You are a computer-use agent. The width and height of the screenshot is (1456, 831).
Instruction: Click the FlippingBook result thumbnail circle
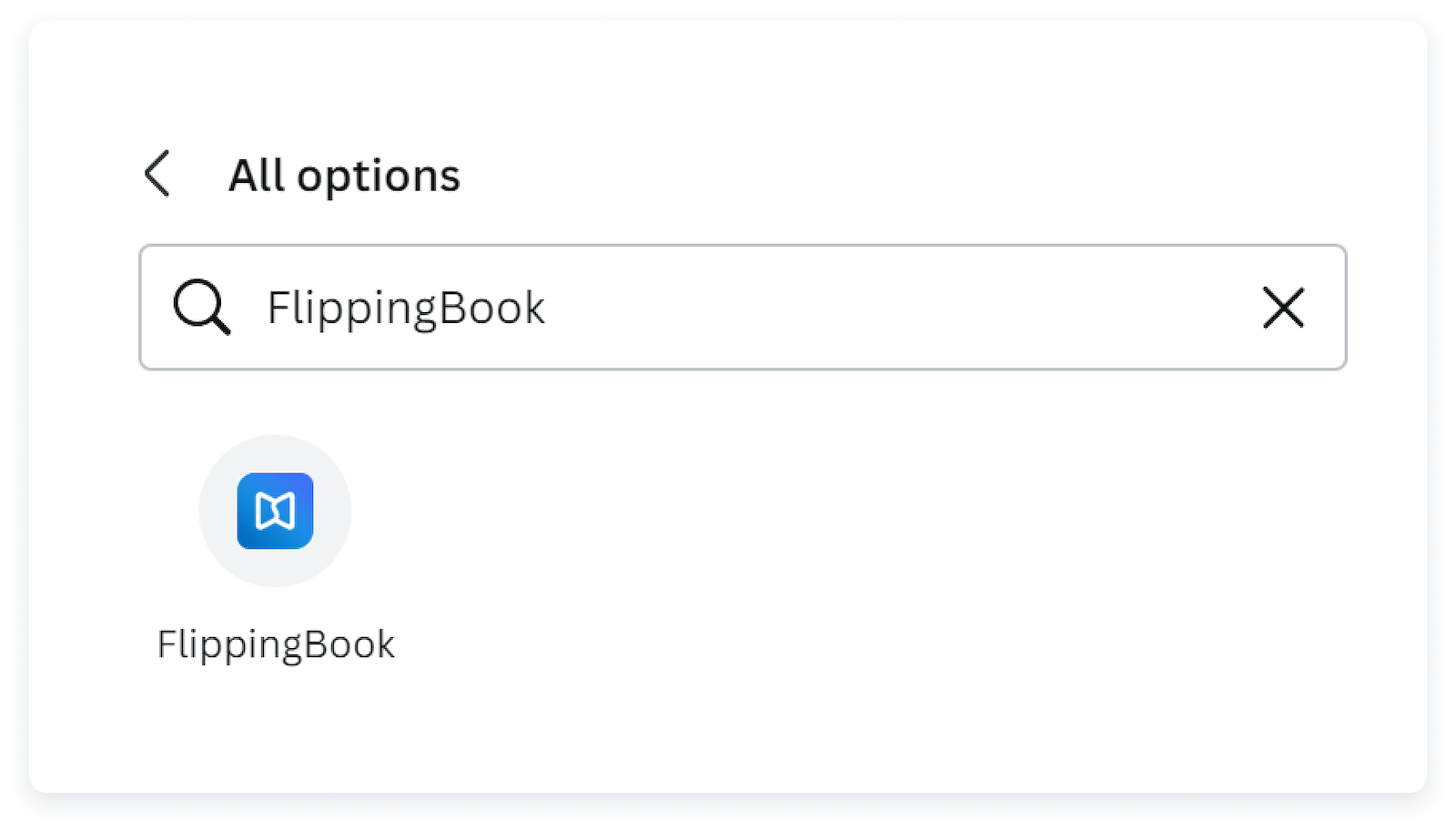[275, 511]
